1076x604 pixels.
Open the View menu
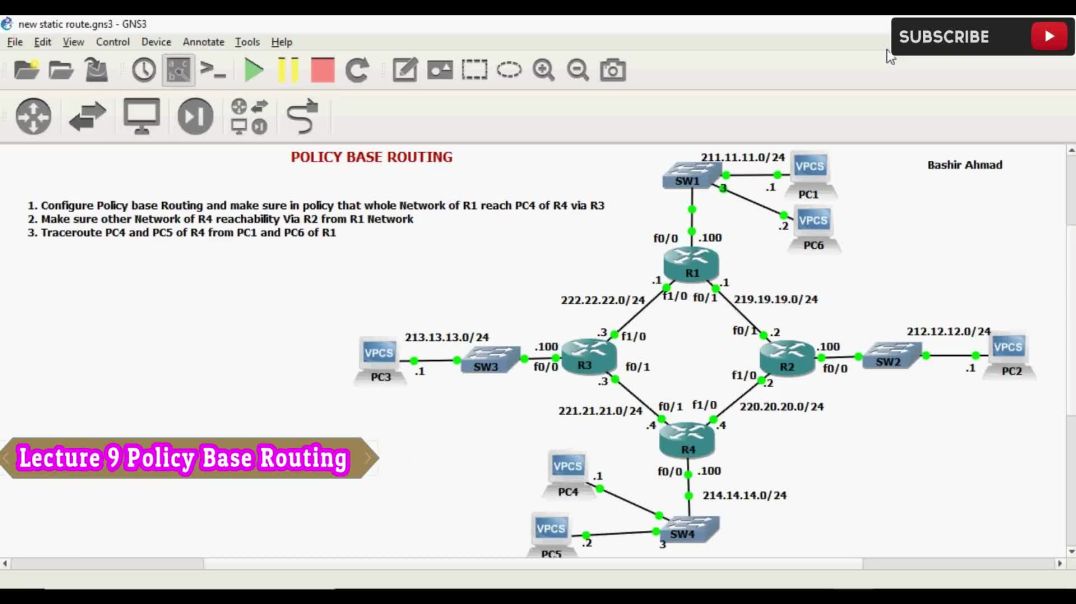coord(73,42)
